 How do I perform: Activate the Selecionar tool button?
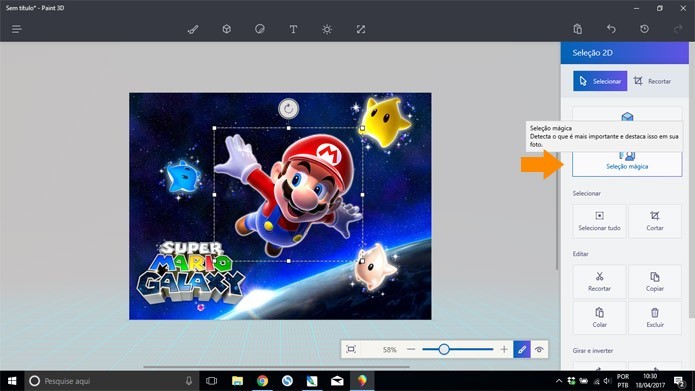click(600, 81)
